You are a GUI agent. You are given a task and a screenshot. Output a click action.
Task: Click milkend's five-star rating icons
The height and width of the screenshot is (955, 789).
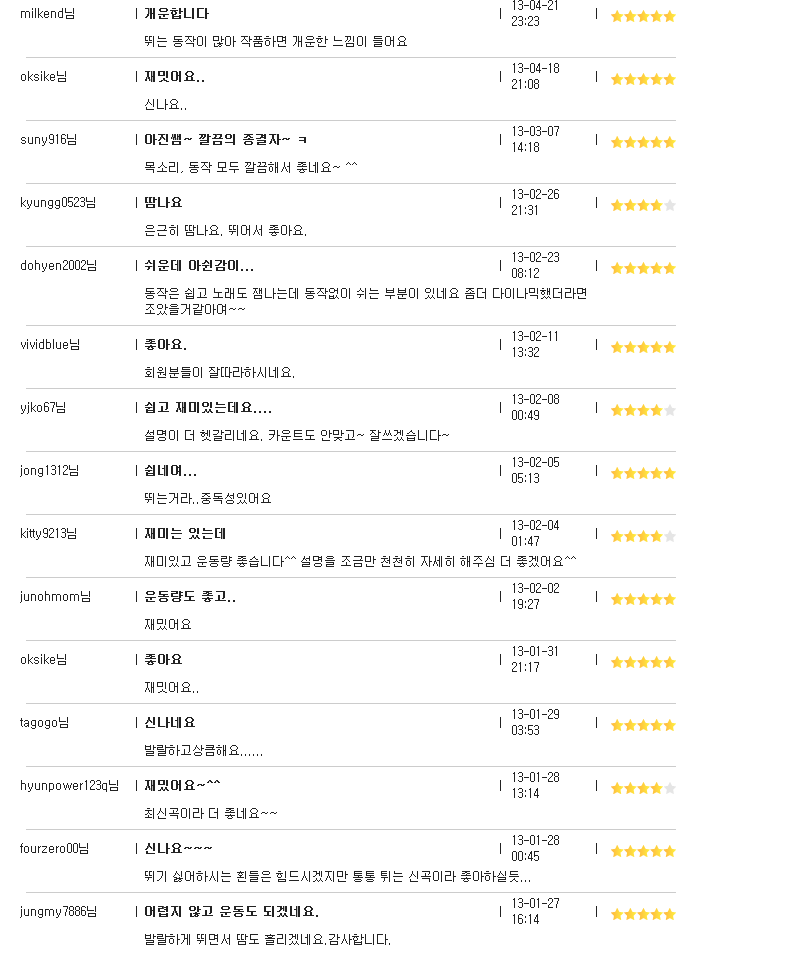[x=643, y=16]
